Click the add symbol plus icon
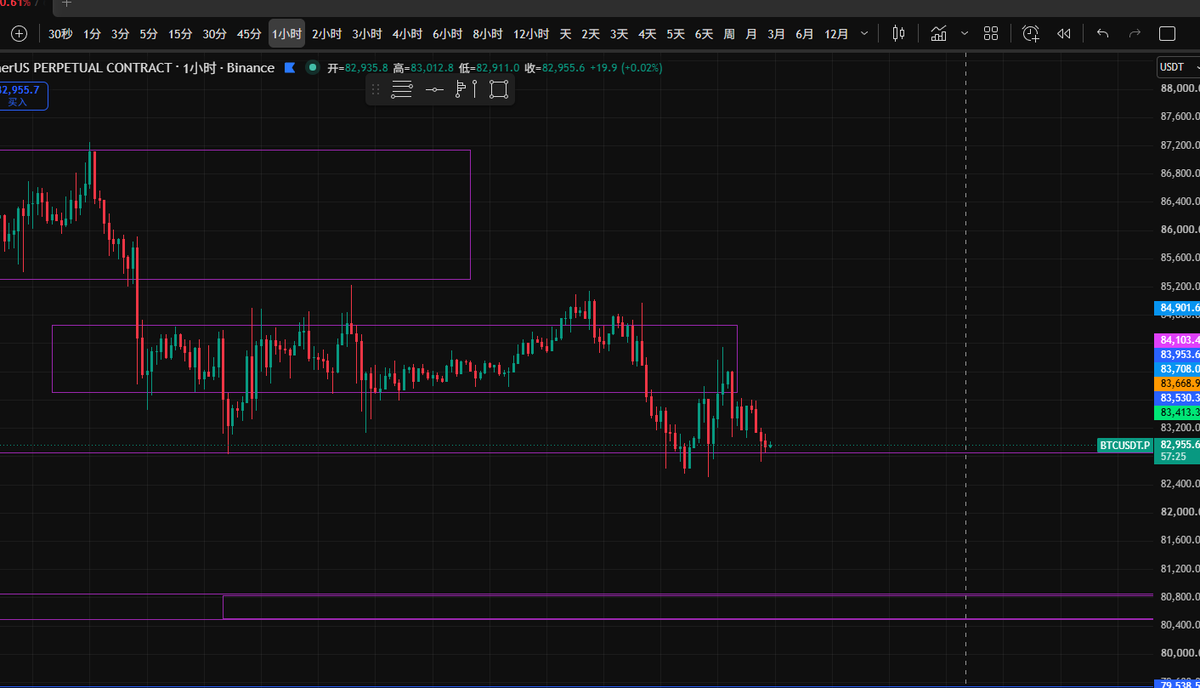The image size is (1200, 688). pyautogui.click(x=19, y=34)
